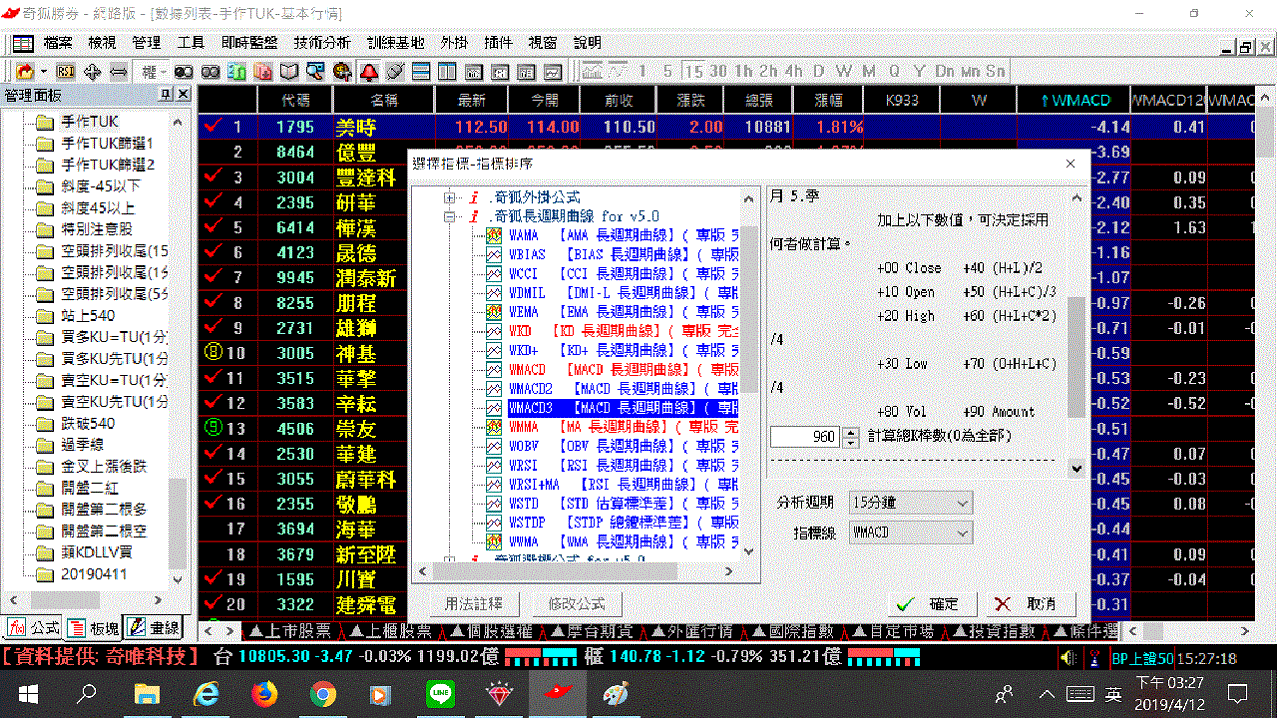Toggle the red checkmark for row 14 華建
This screenshot has height=718, width=1280.
point(212,453)
